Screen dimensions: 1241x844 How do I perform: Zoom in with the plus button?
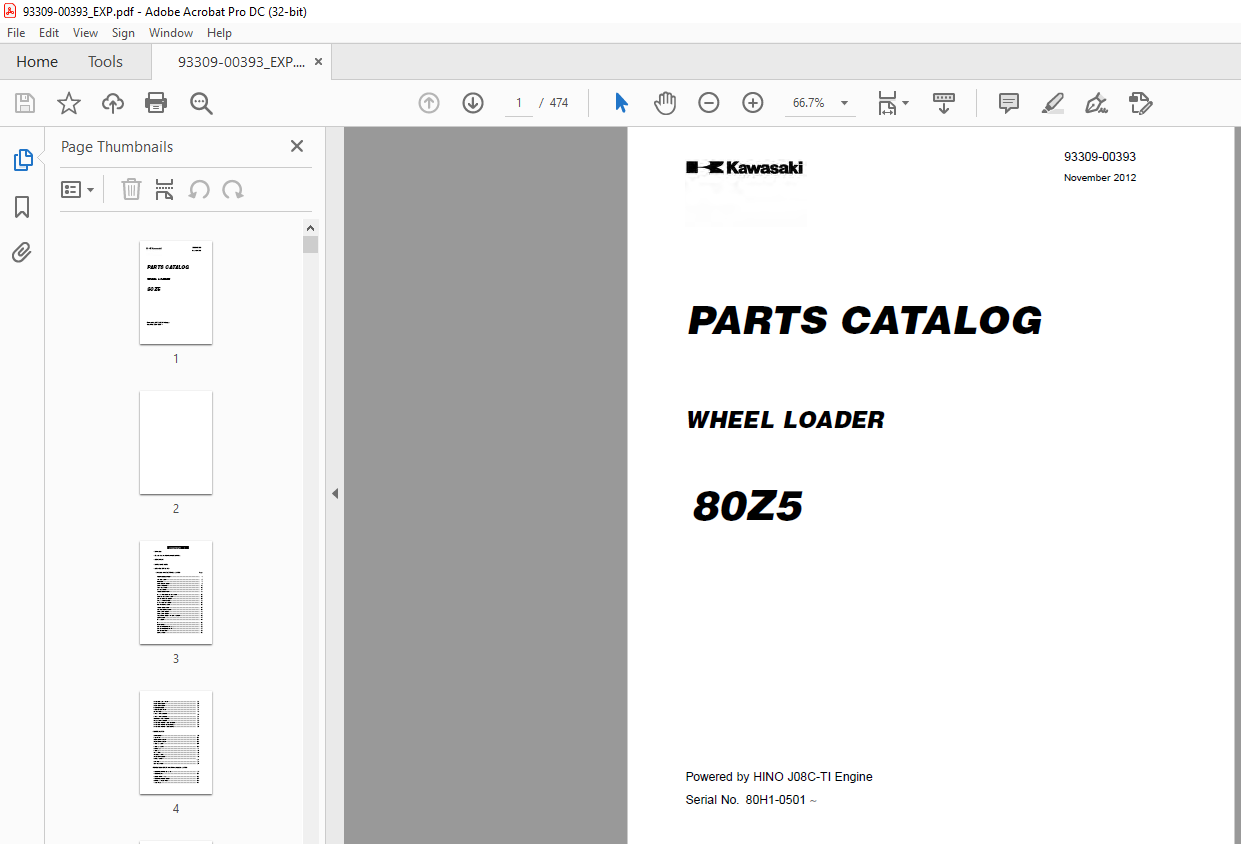coord(753,103)
